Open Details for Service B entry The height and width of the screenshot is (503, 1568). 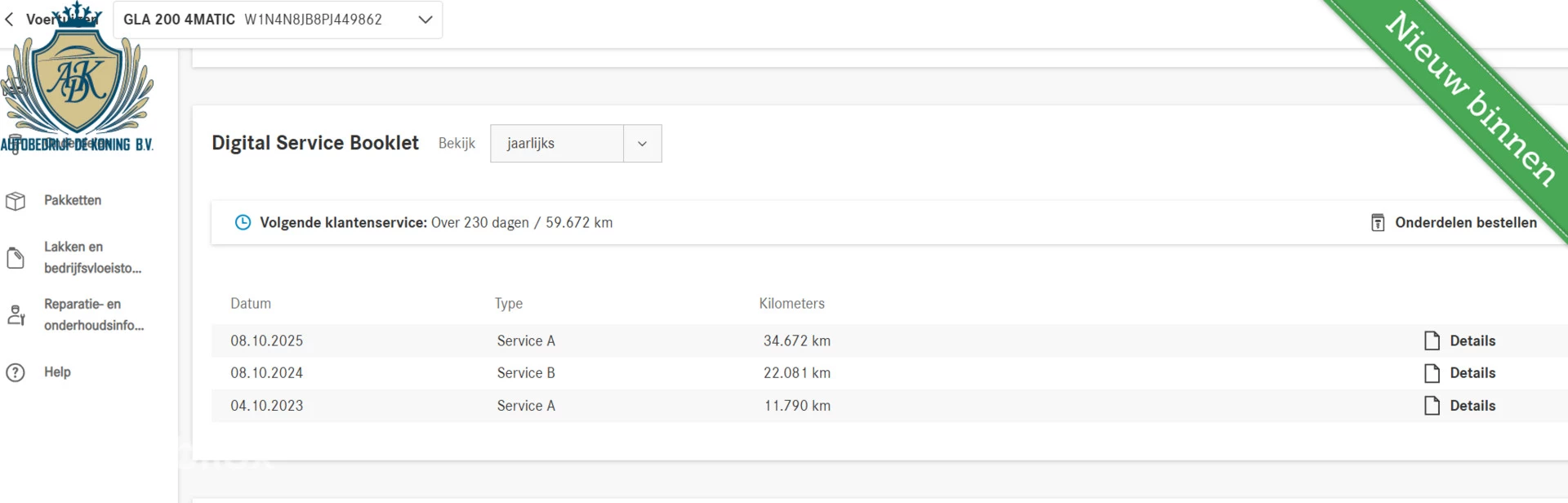click(1472, 373)
